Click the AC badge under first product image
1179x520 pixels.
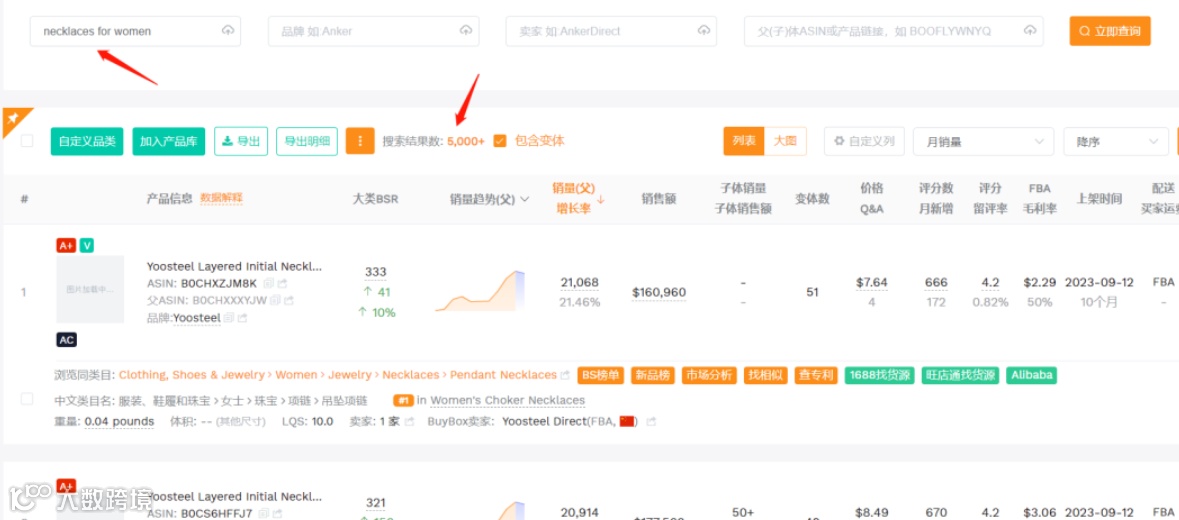(67, 340)
